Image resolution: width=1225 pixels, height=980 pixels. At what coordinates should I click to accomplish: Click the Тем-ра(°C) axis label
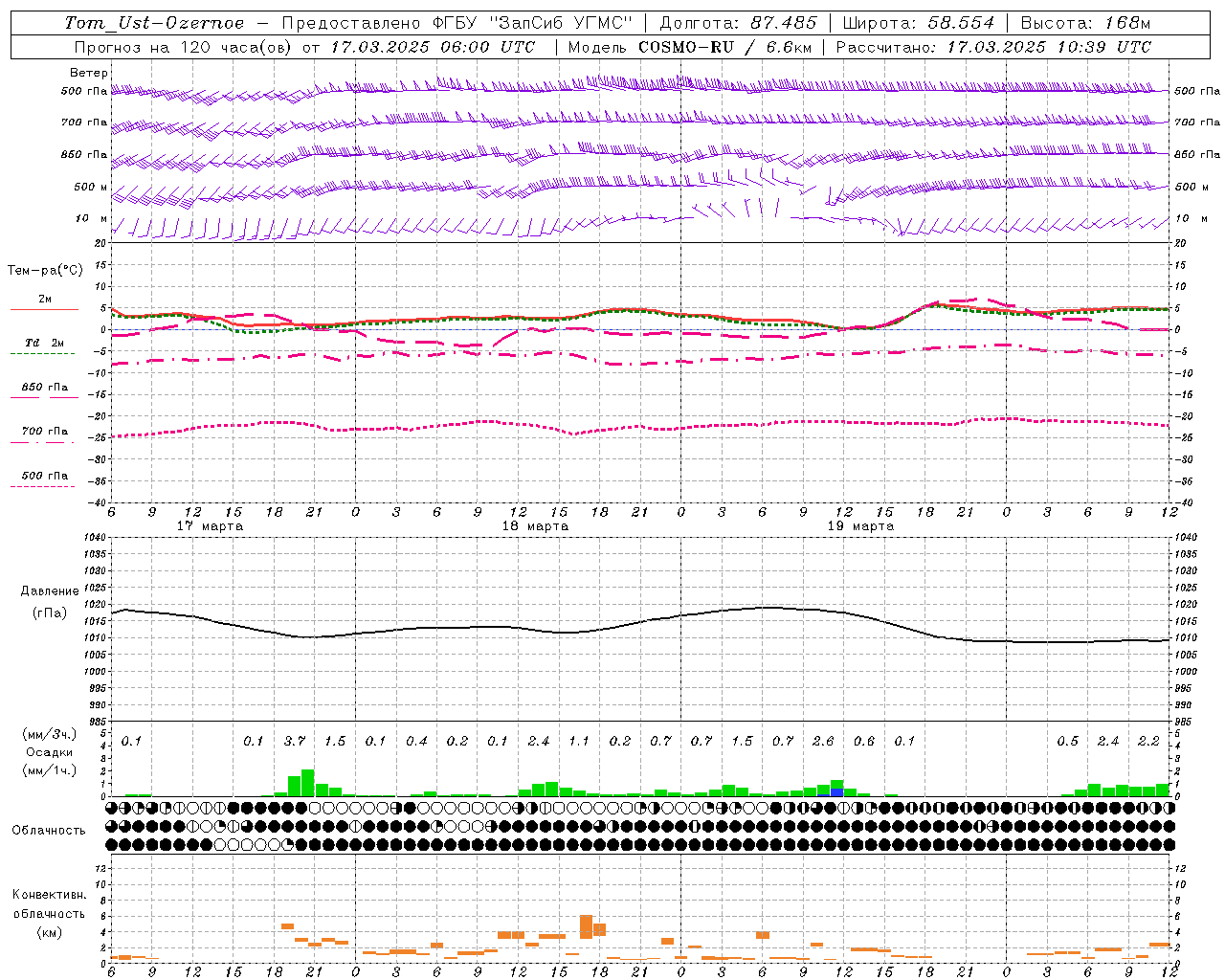(x=45, y=271)
